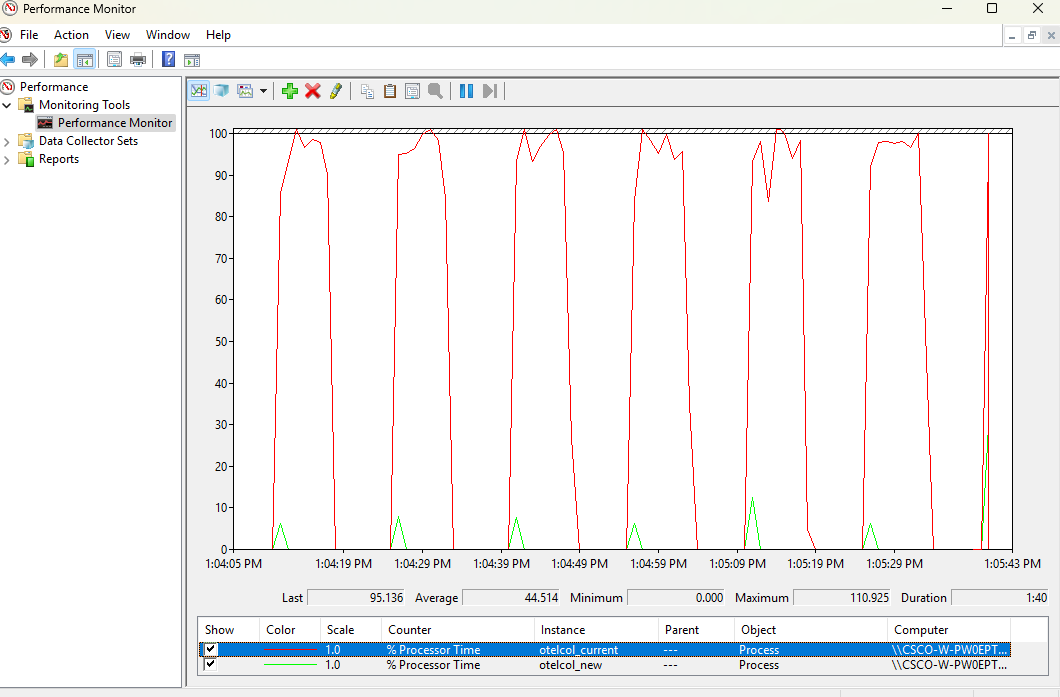Click the Zoom magnifier icon
This screenshot has width=1060, height=697.
tap(435, 91)
